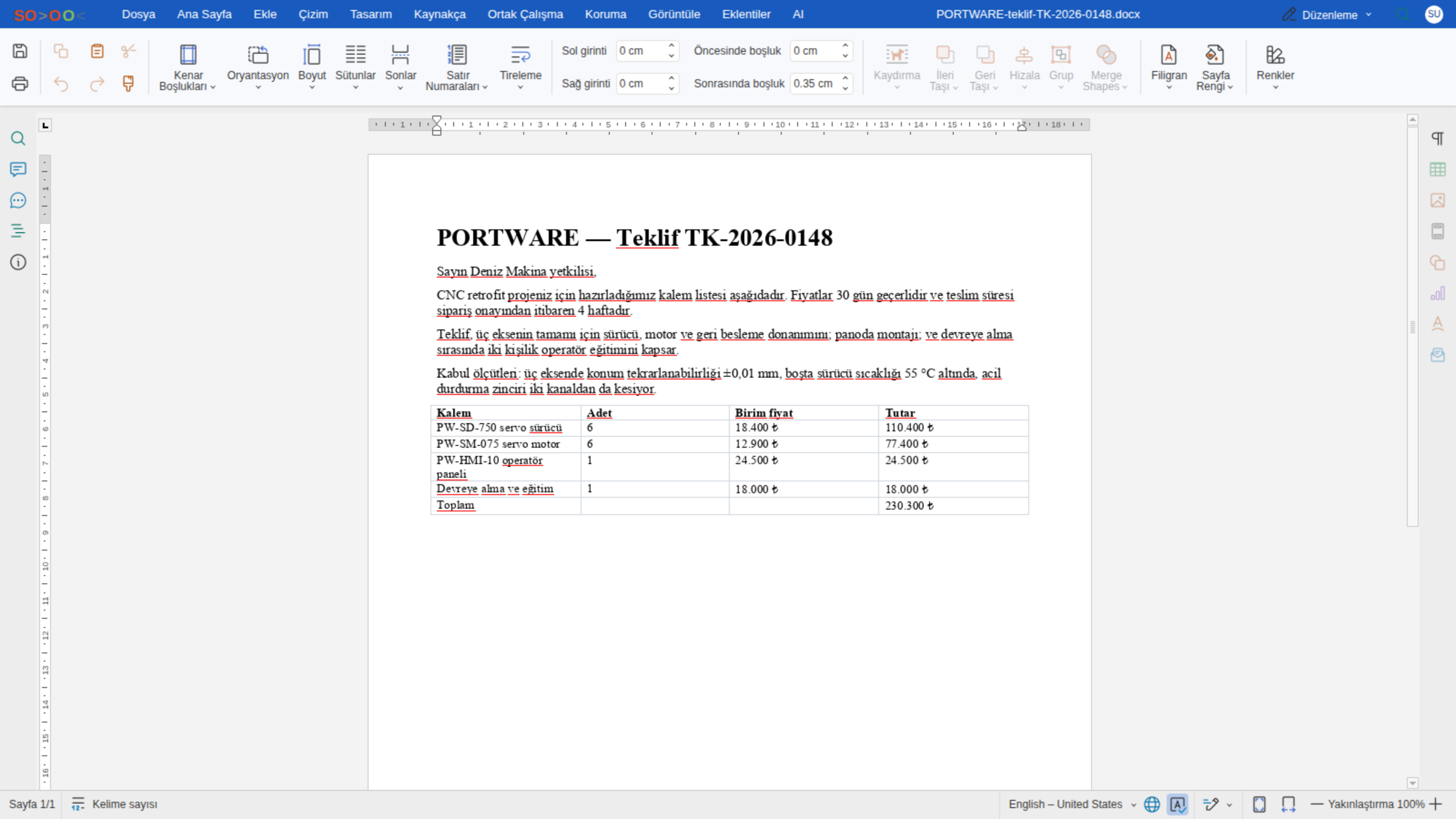Image resolution: width=1456 pixels, height=819 pixels.
Task: Open Shape settings icon in right sidebar
Action: [1437, 262]
